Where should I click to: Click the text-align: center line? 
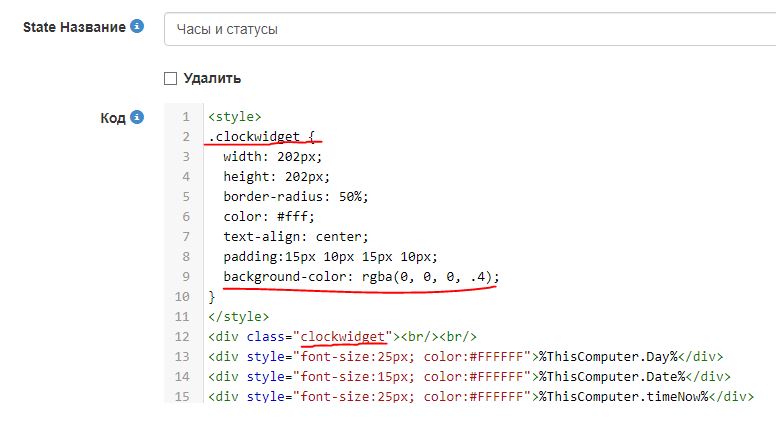[x=295, y=237]
